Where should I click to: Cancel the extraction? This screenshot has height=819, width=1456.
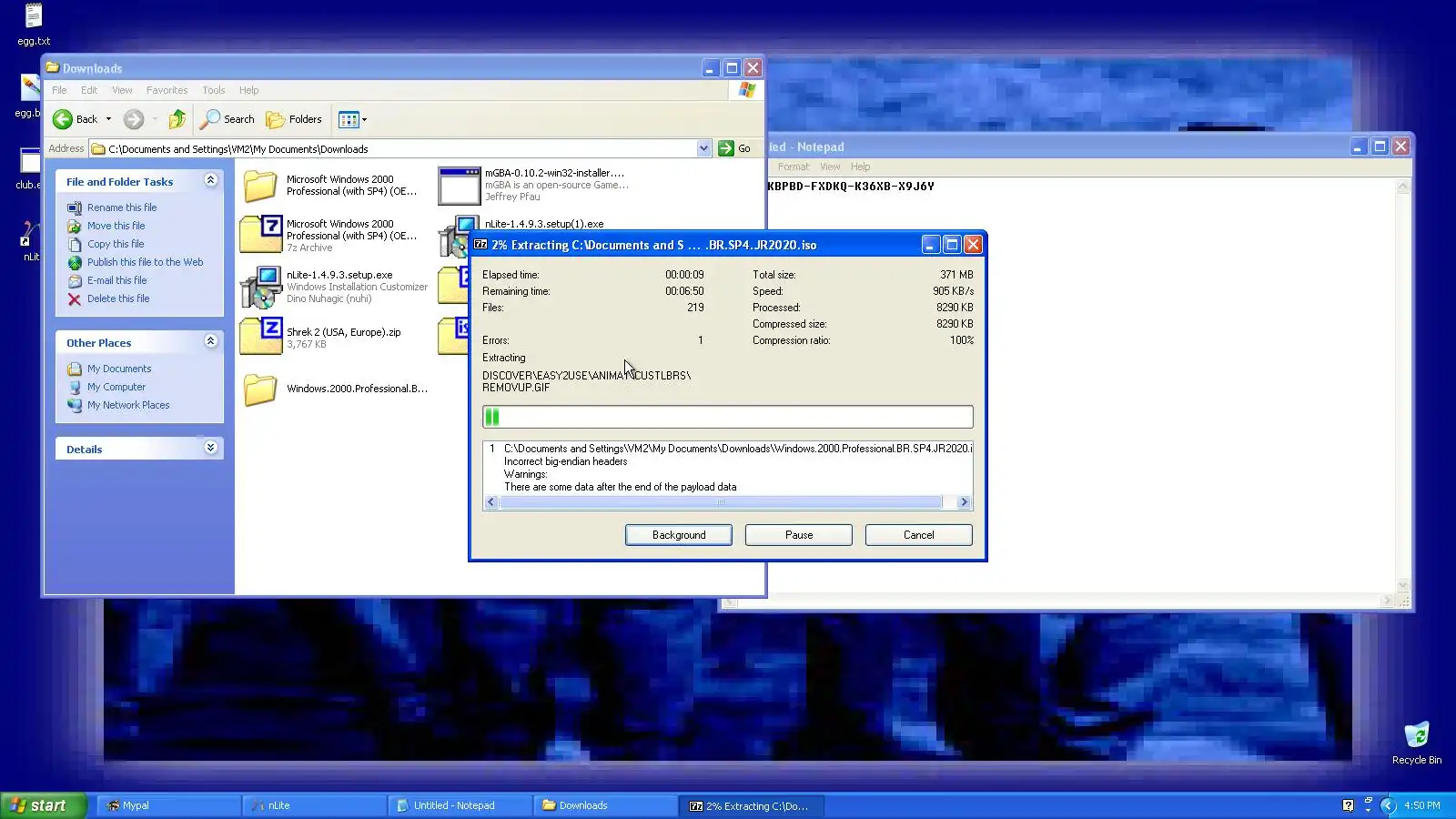click(x=919, y=535)
